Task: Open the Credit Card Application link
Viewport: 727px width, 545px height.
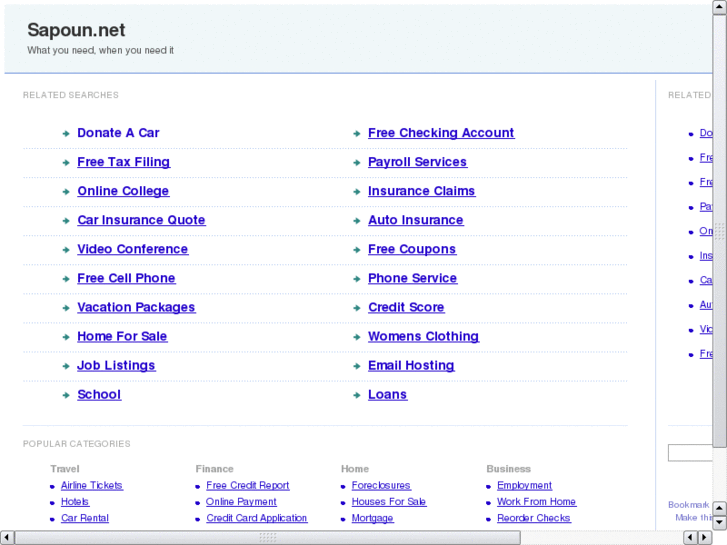Action: 256,518
